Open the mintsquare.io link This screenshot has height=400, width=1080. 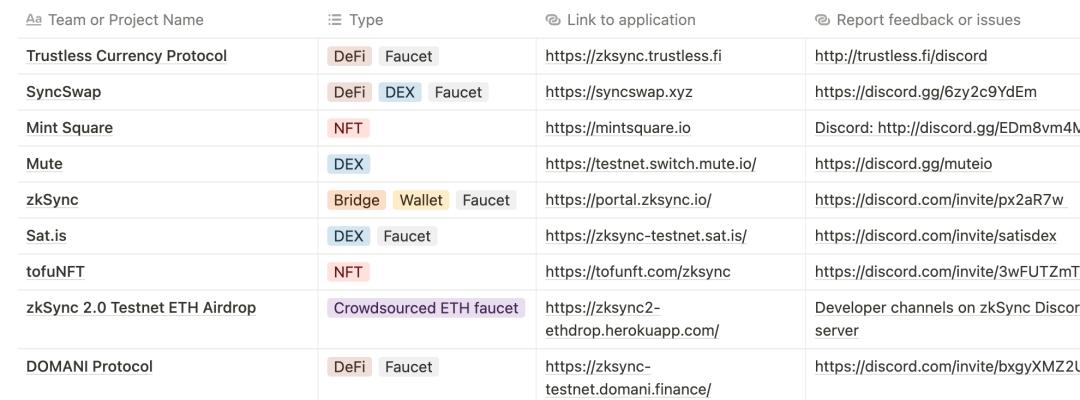618,128
